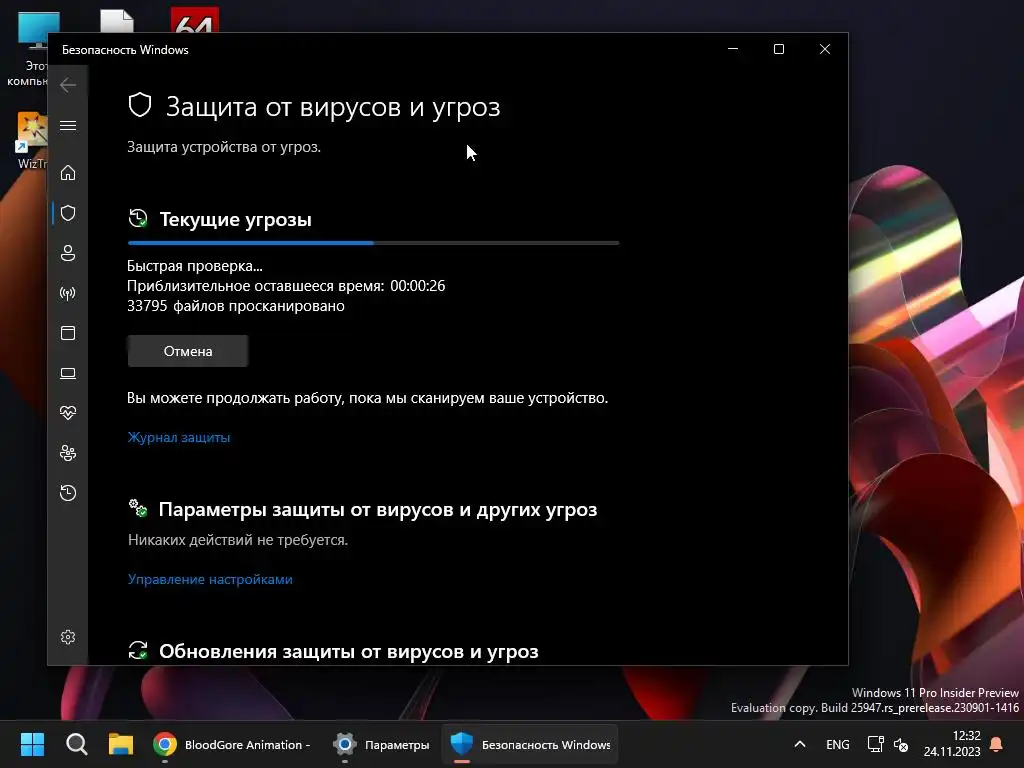The image size is (1024, 768).
Task: Open Protection history clock icon in sidebar
Action: tap(68, 492)
